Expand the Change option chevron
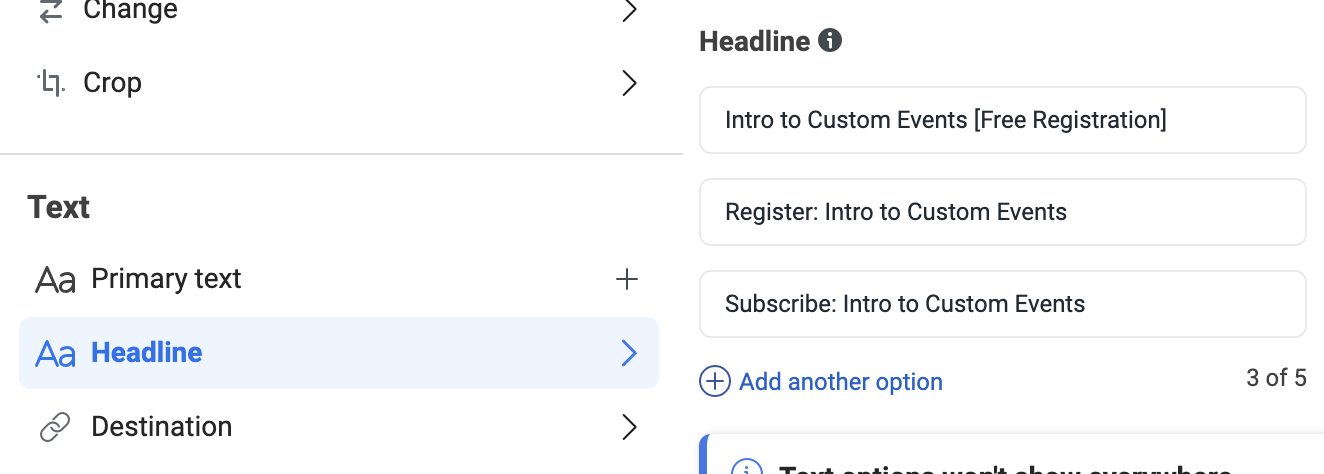 pyautogui.click(x=629, y=10)
